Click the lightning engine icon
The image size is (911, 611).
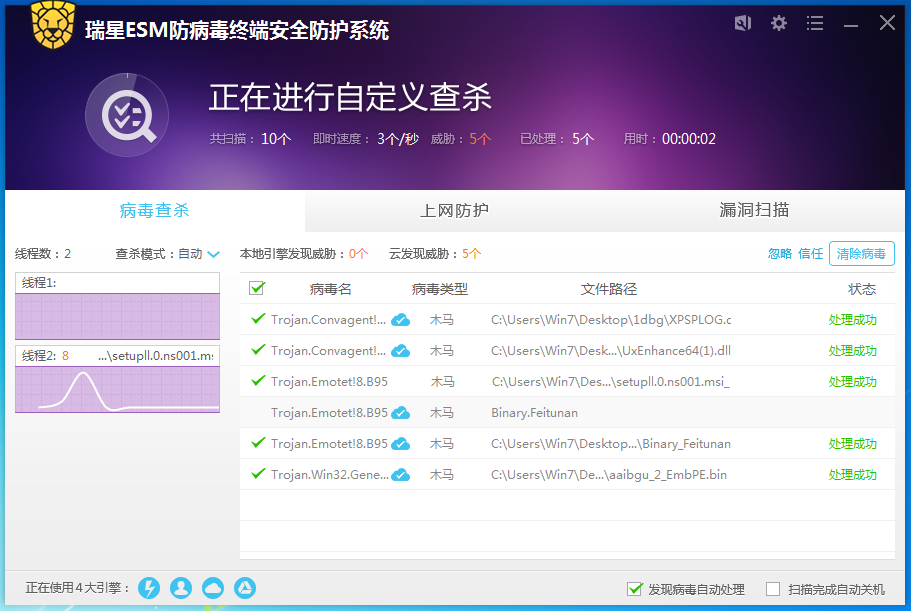[149, 588]
